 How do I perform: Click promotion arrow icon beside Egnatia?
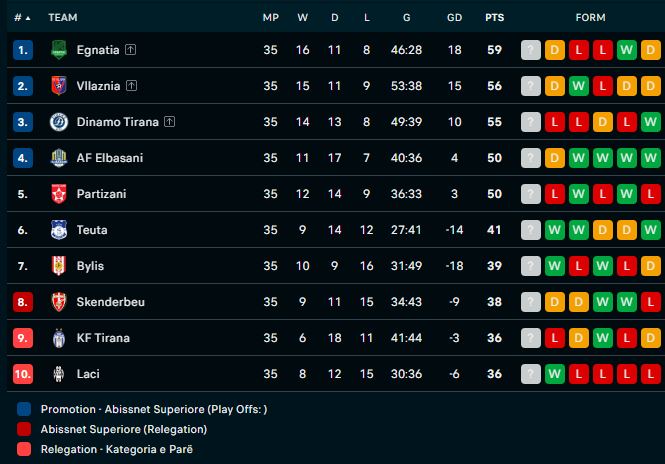click(131, 50)
